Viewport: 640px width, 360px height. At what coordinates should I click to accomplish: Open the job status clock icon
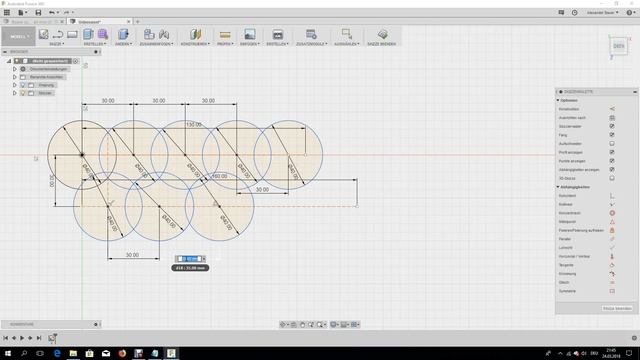point(574,13)
